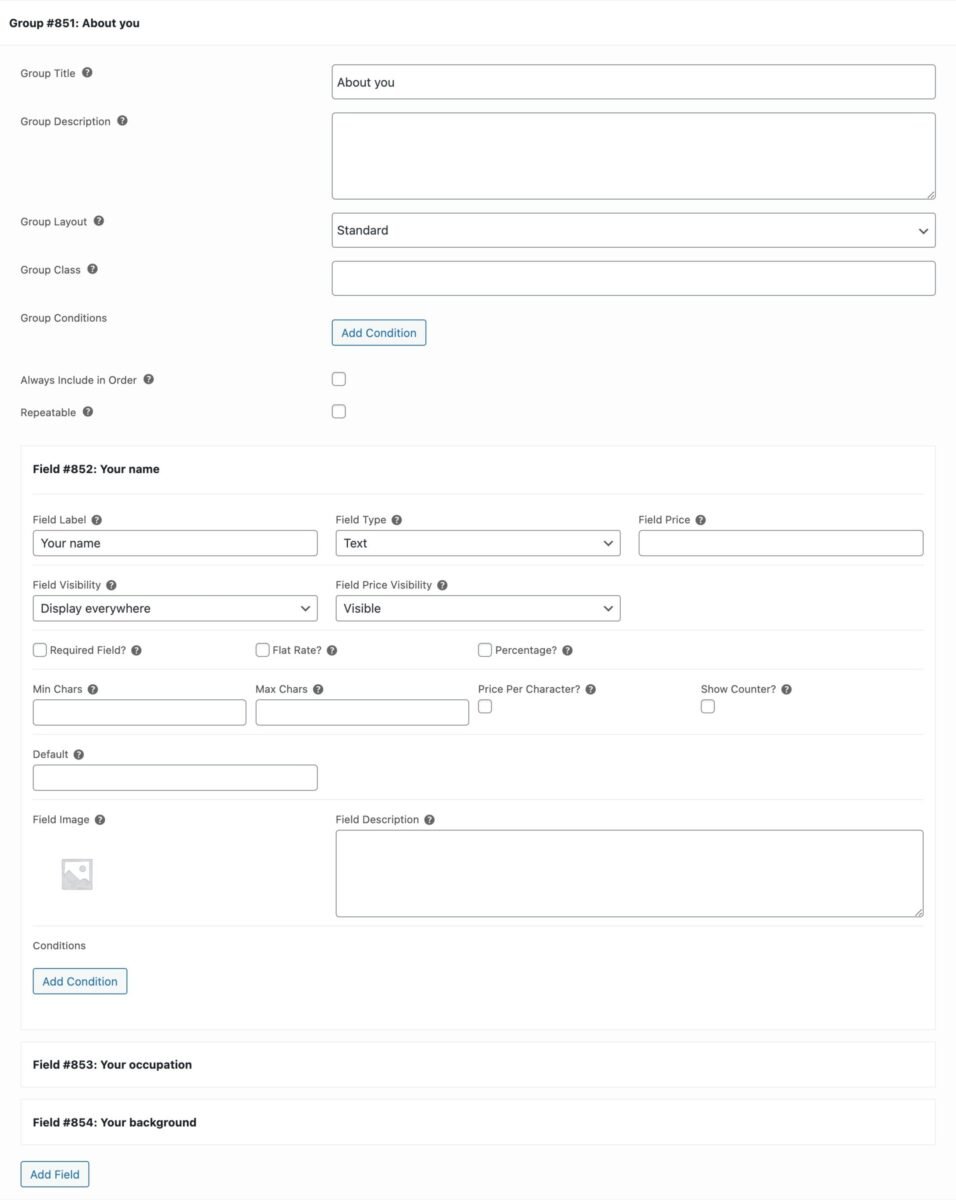The height and width of the screenshot is (1200, 956).
Task: Click help icon beside Field Description
Action: pos(429,820)
